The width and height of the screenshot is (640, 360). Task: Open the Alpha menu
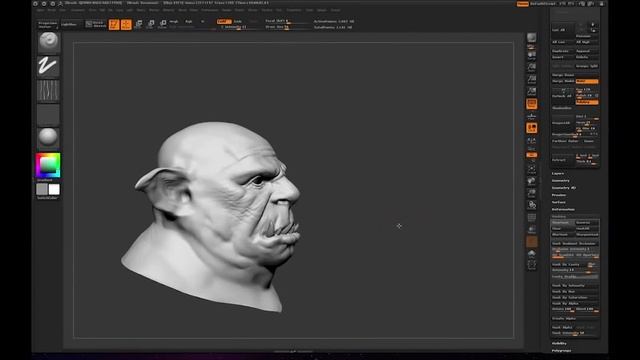(x=40, y=10)
